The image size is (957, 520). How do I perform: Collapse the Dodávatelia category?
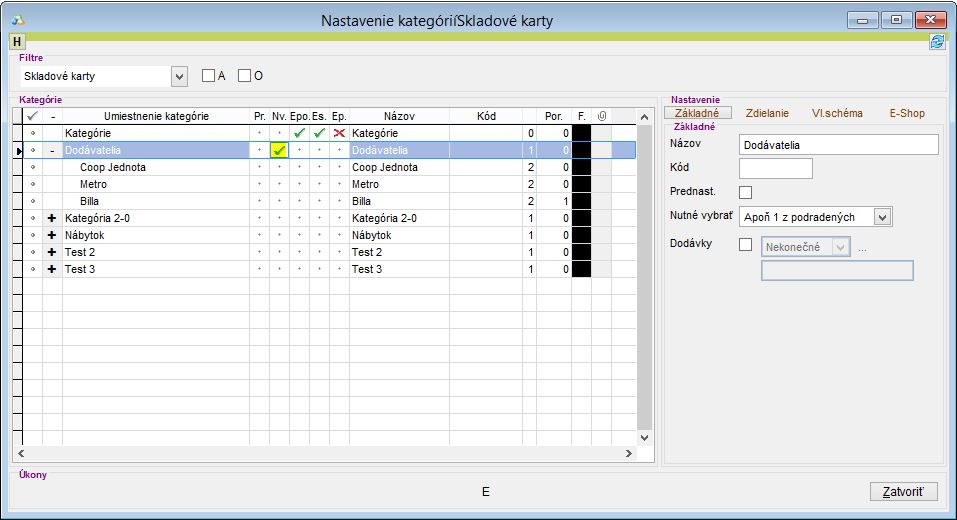pos(52,150)
